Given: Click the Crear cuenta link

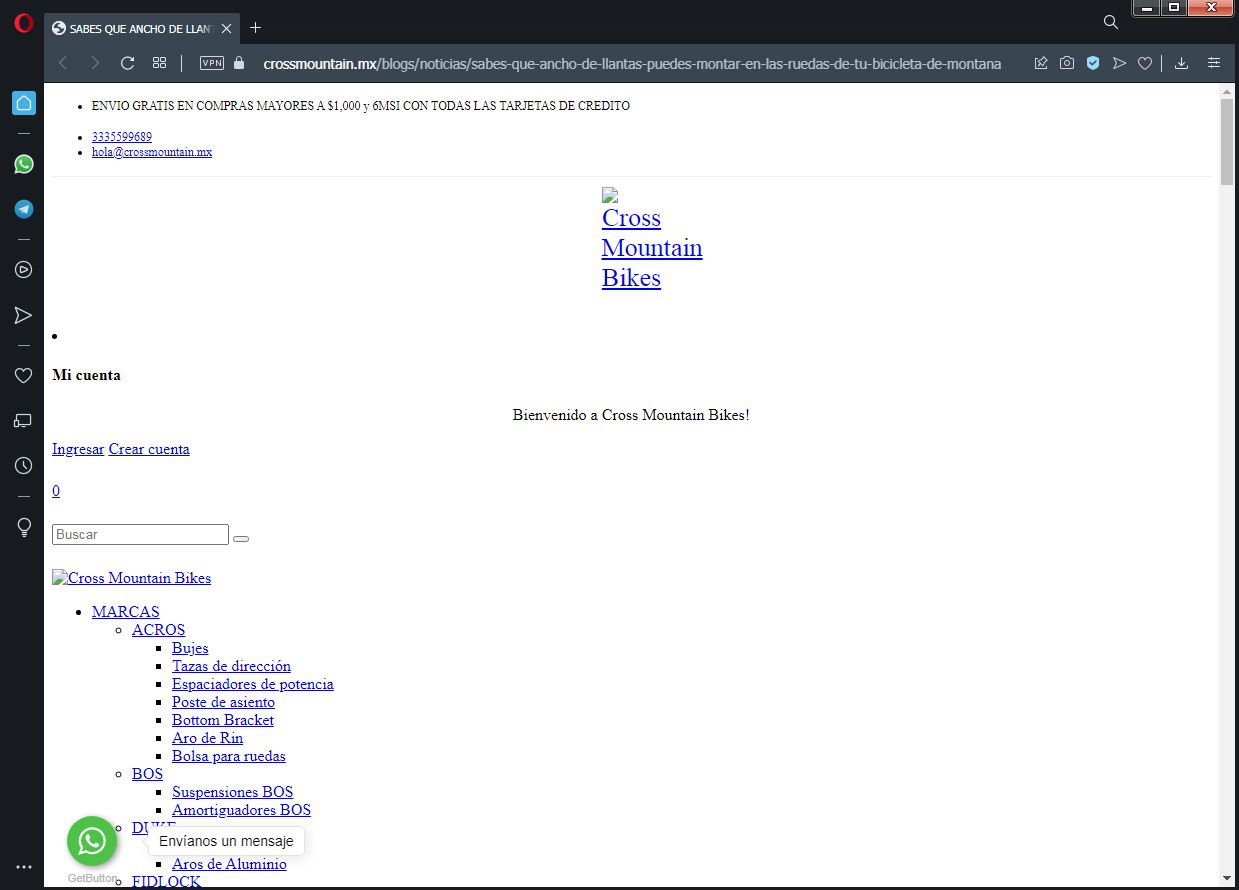Looking at the screenshot, I should click(149, 449).
